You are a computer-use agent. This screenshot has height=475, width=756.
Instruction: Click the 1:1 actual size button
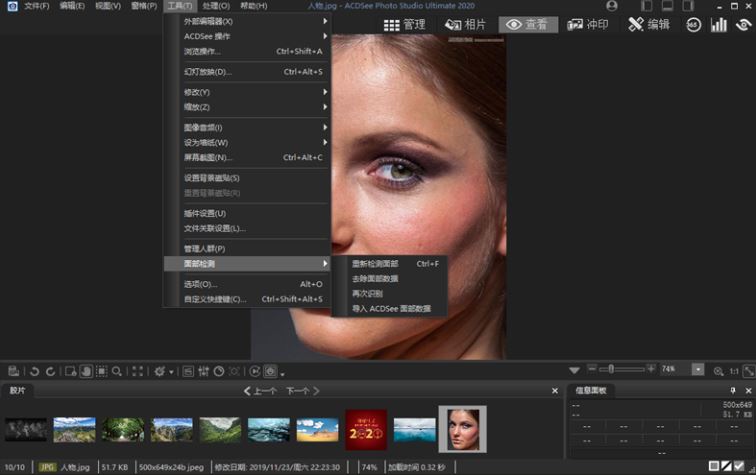[734, 371]
